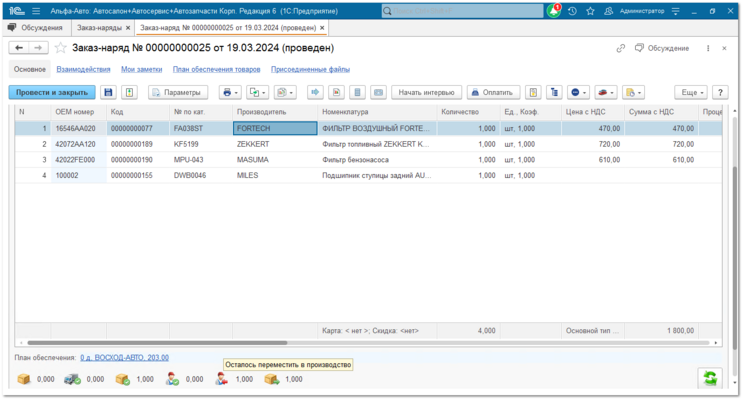Open the Еще menu dropdown
This screenshot has height=400, width=743.
(x=691, y=92)
